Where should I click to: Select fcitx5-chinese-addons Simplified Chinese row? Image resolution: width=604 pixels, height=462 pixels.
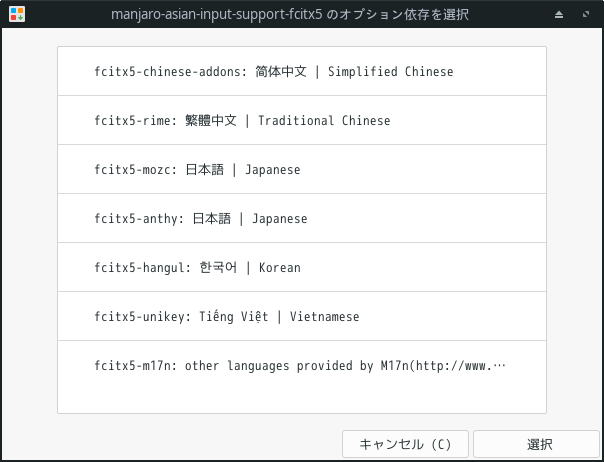click(x=302, y=71)
